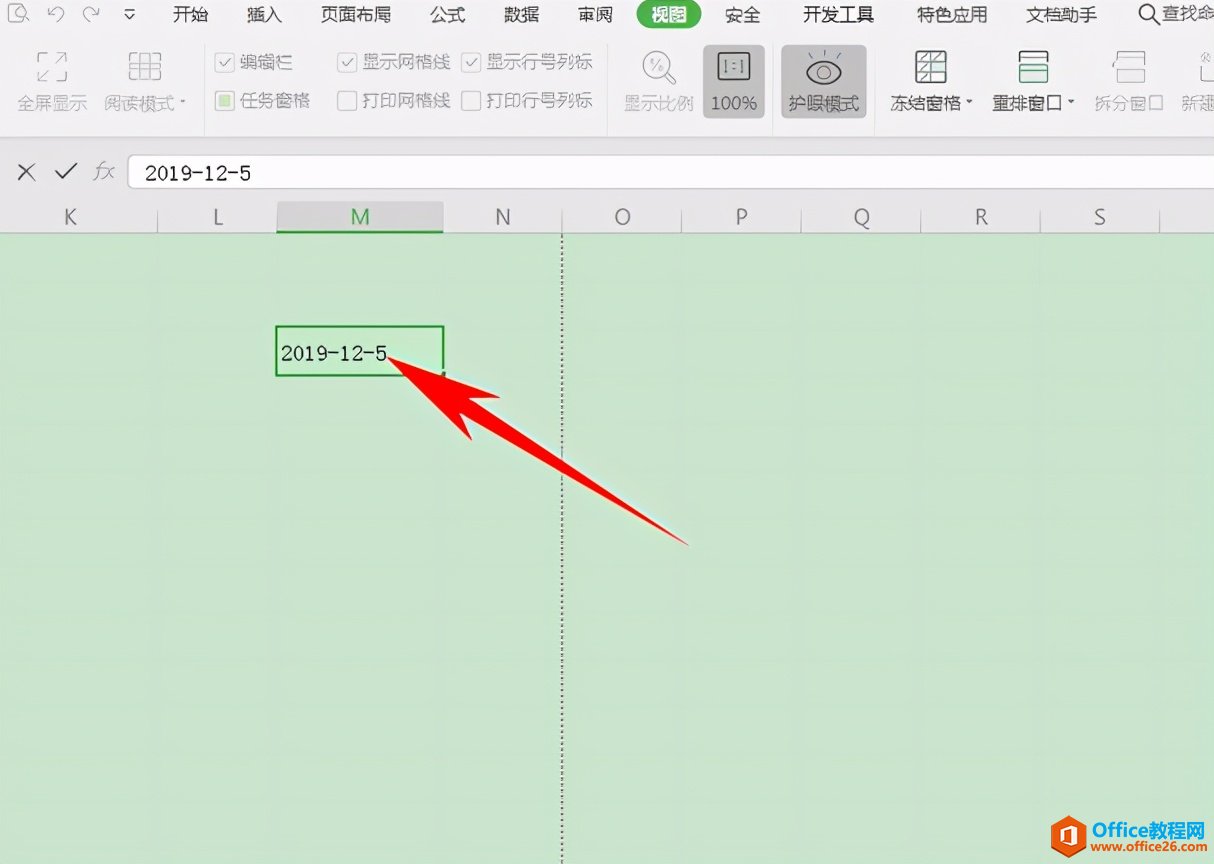Switch to the 安全 tab
The width and height of the screenshot is (1214, 864).
click(742, 15)
